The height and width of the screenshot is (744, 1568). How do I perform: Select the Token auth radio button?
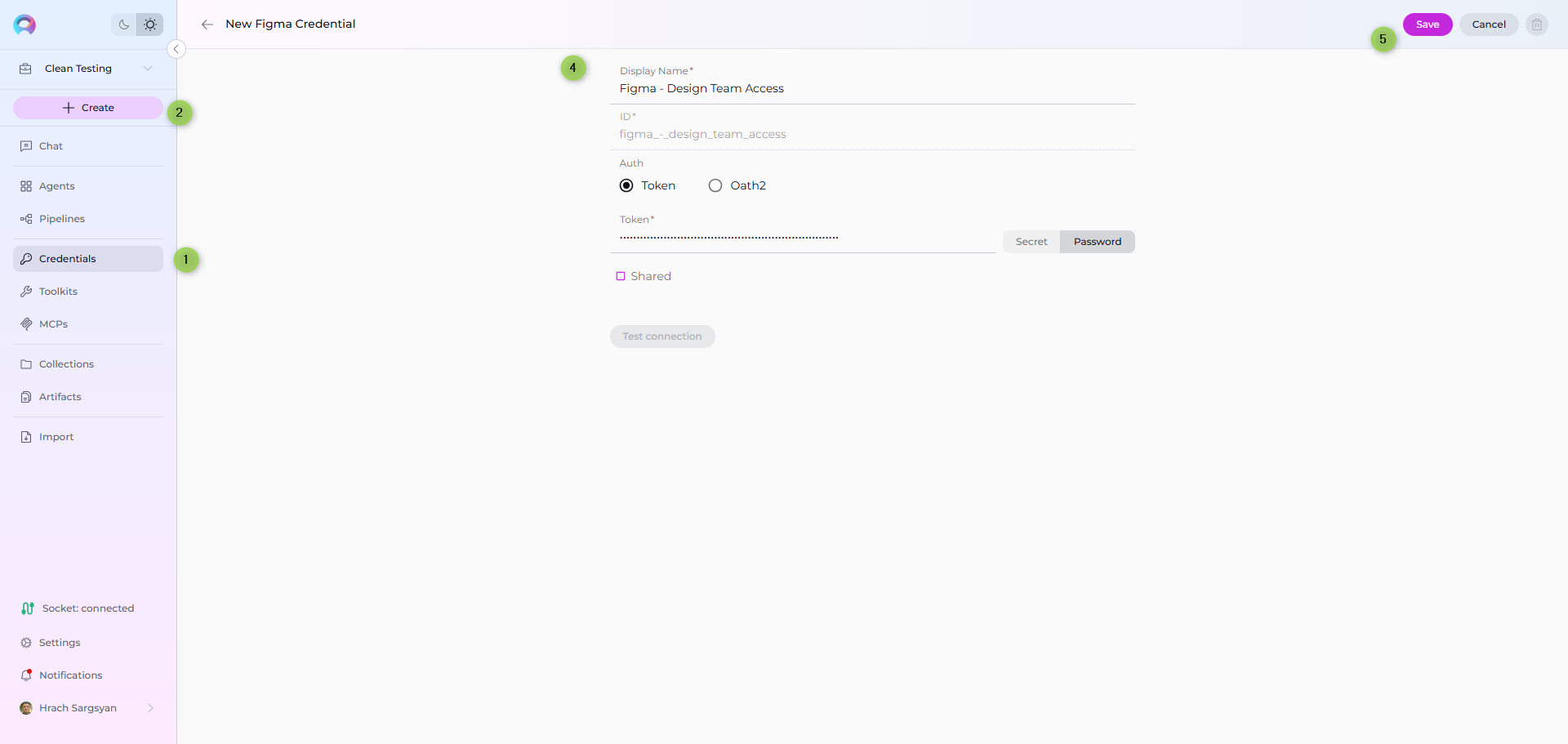(626, 185)
